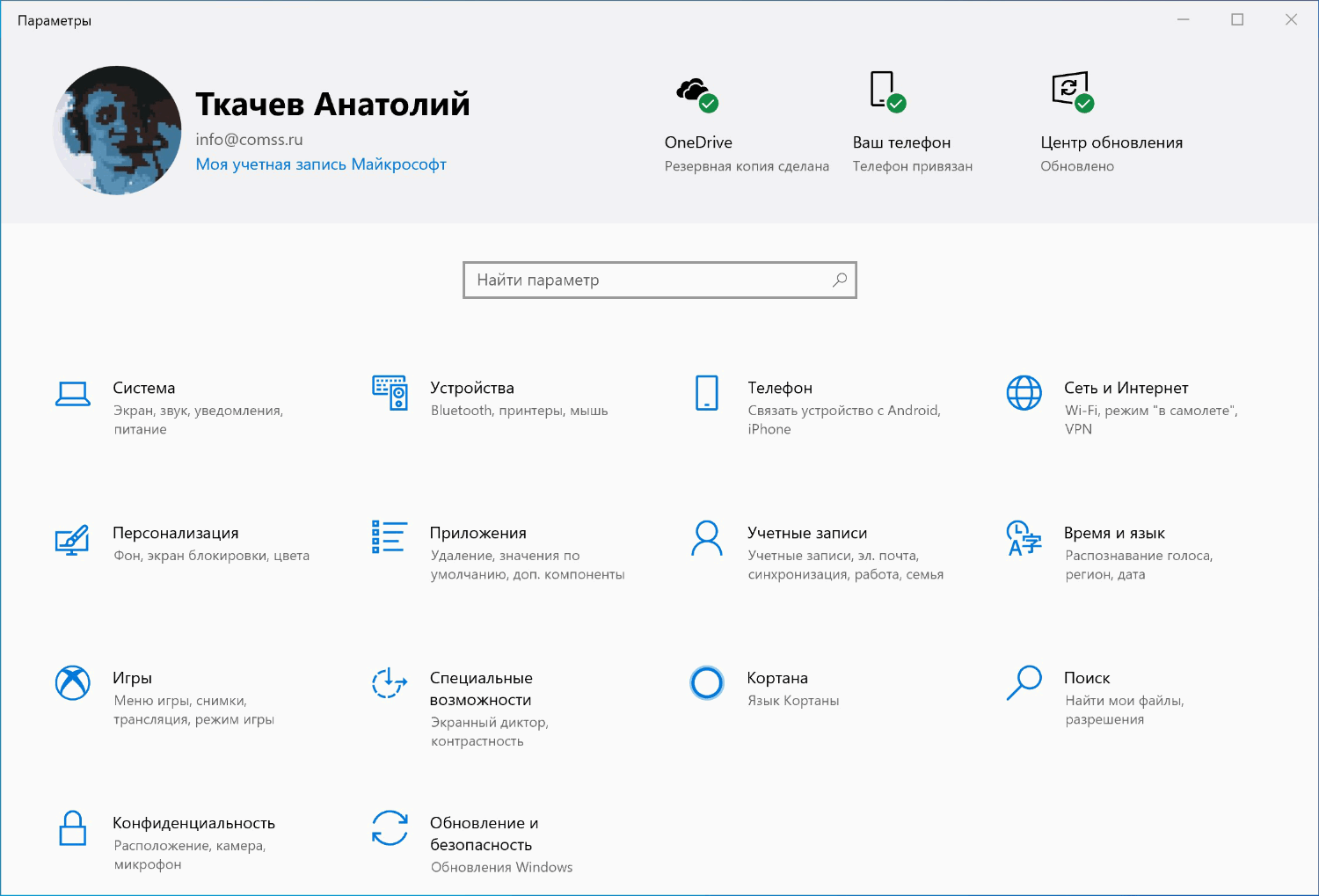Maximize the Параметры window
Viewport: 1319px width, 896px height.
tap(1237, 19)
